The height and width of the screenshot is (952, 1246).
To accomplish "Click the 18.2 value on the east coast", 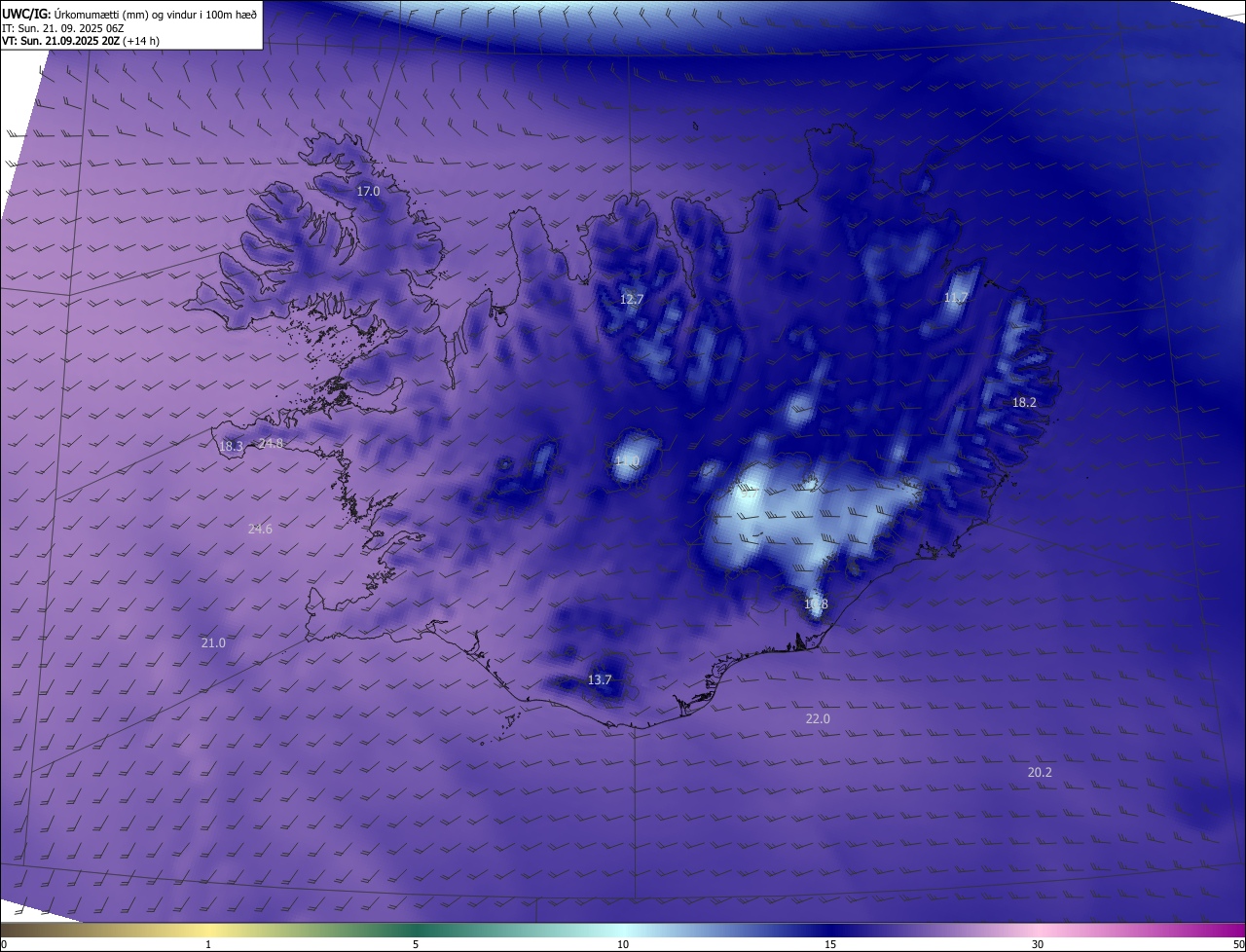I will click(1024, 402).
